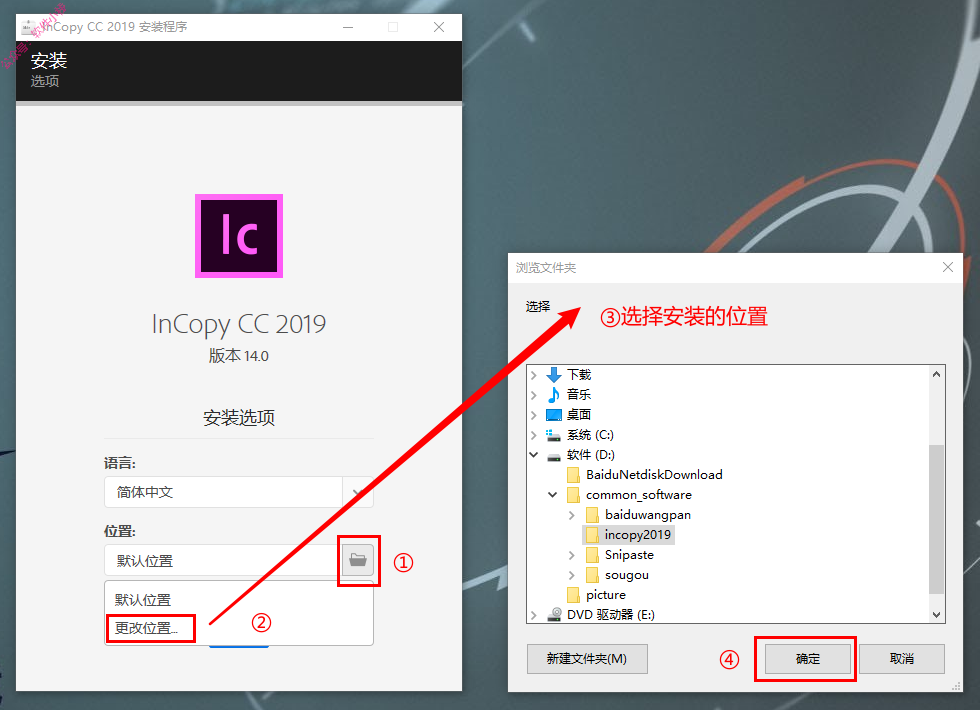
Task: Select 桌面 in the folder tree
Action: (579, 415)
